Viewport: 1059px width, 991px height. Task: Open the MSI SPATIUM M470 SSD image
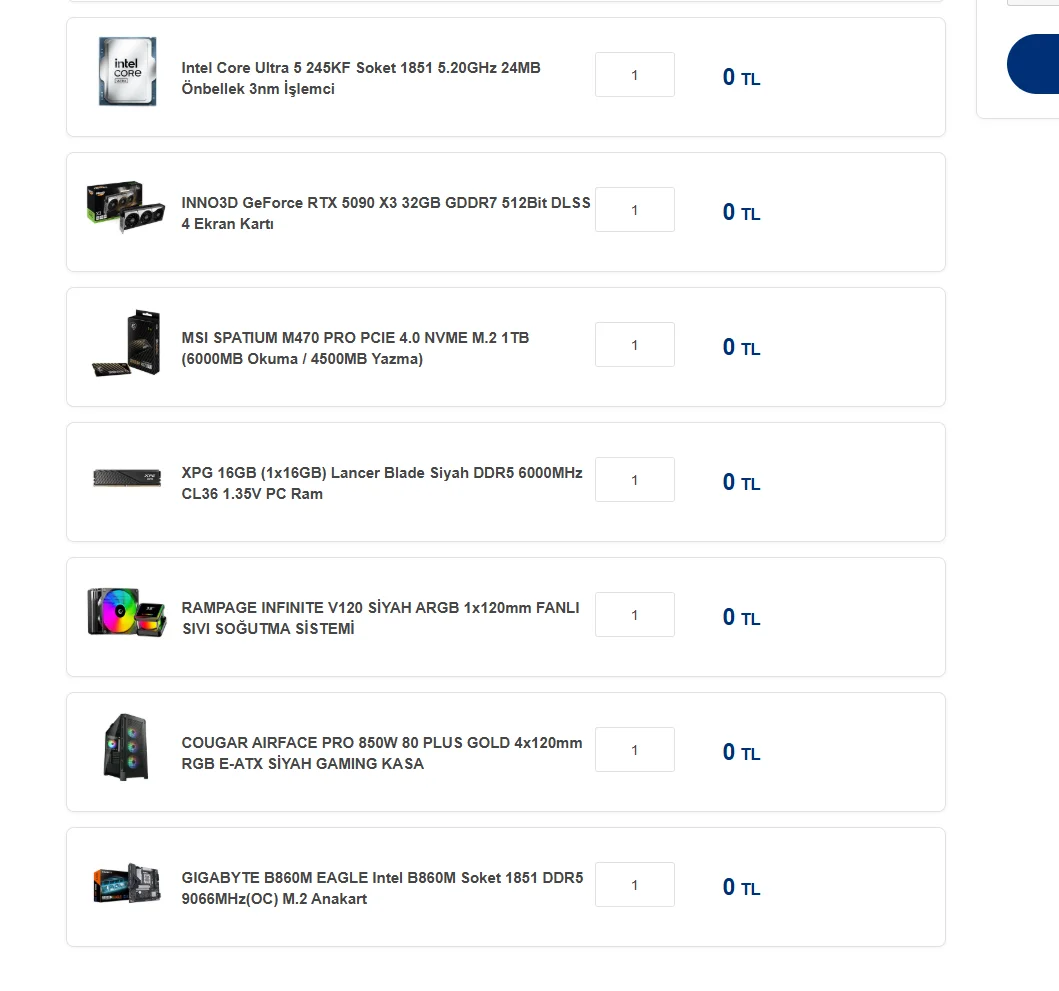(127, 342)
